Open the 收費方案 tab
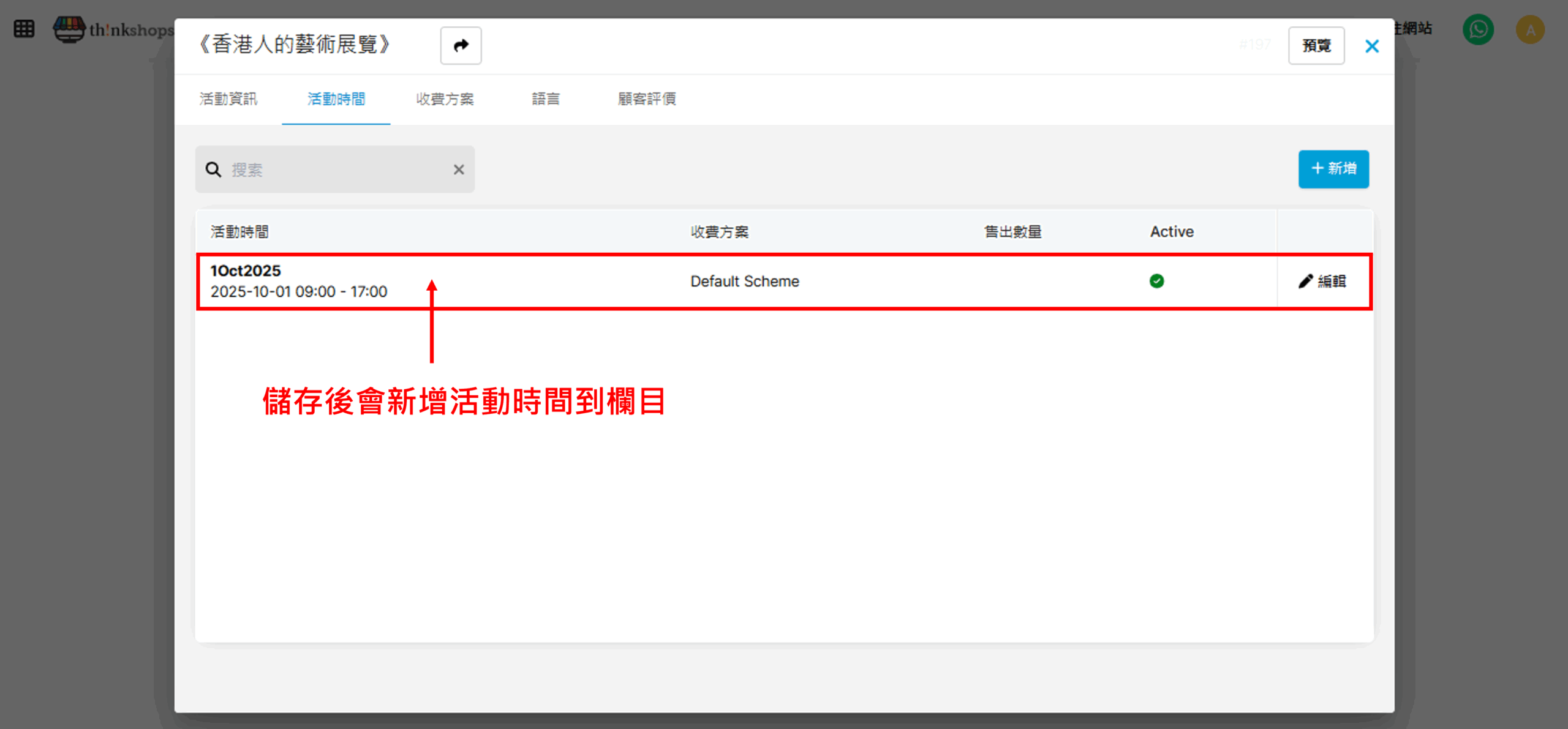This screenshot has width=1568, height=729. (x=445, y=99)
